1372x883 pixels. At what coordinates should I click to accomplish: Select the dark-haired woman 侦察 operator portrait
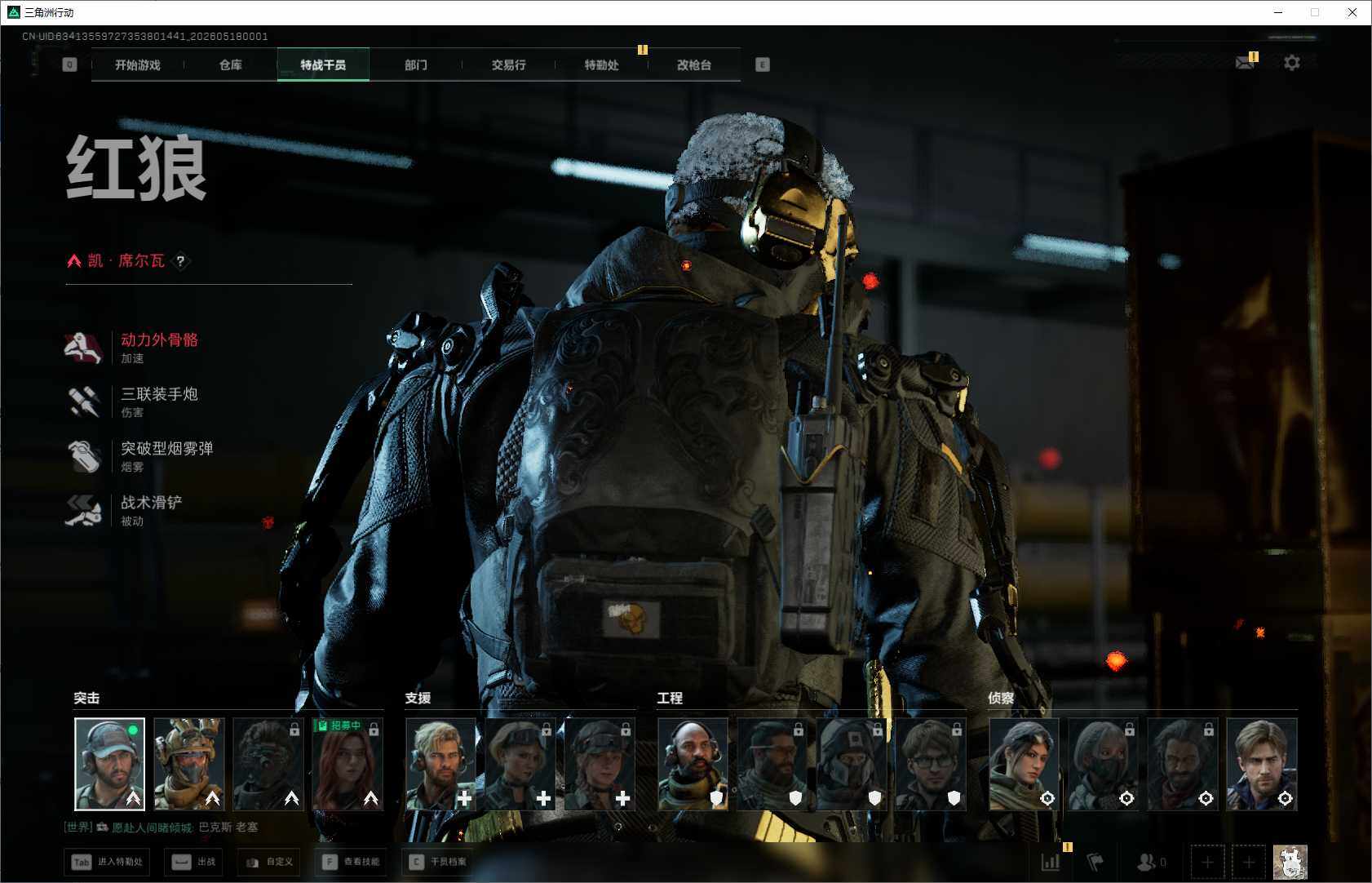(1024, 764)
